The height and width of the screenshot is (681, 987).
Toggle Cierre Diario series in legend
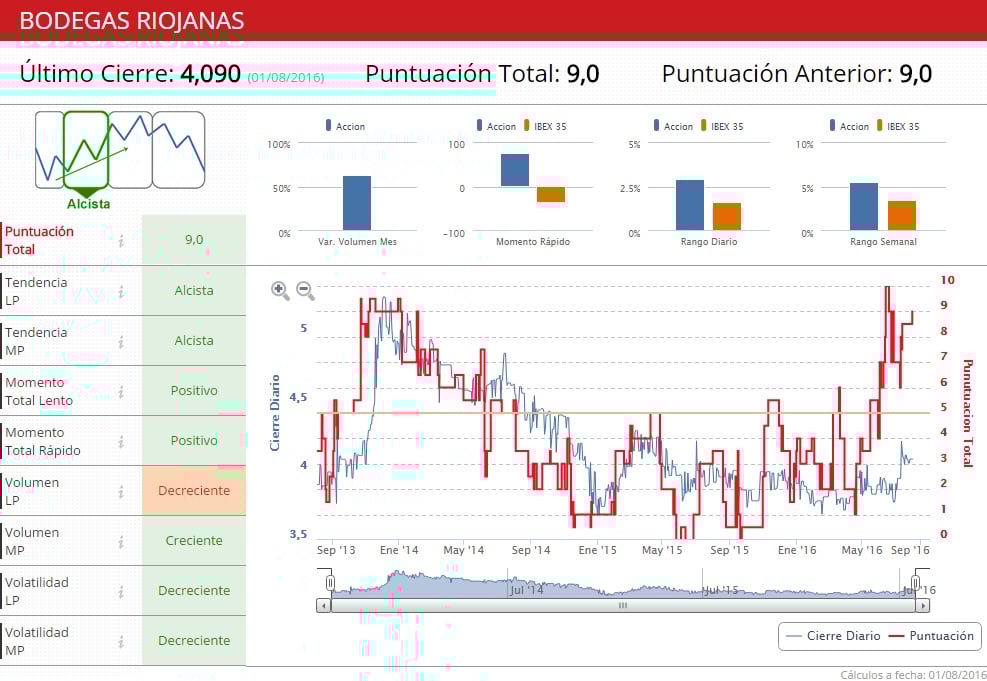coord(833,636)
